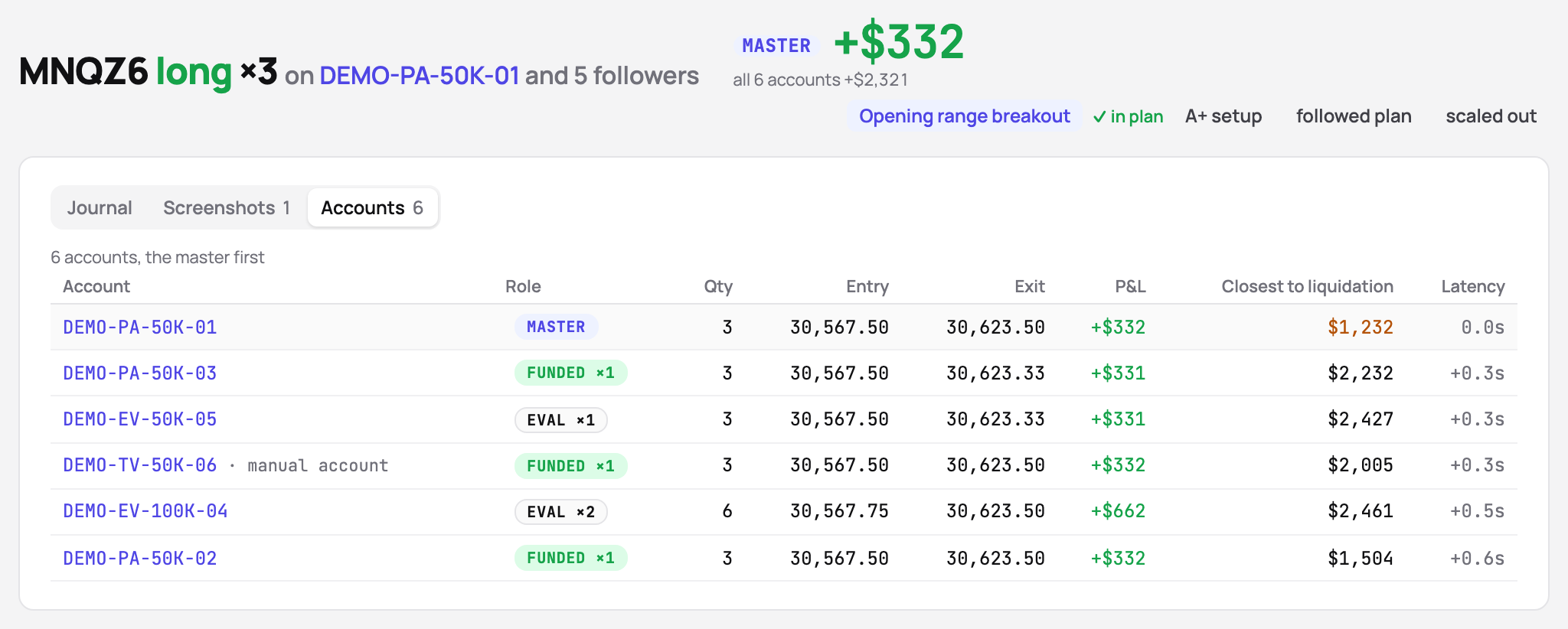Switch to the Journal tab
The image size is (1568, 629).
100,207
